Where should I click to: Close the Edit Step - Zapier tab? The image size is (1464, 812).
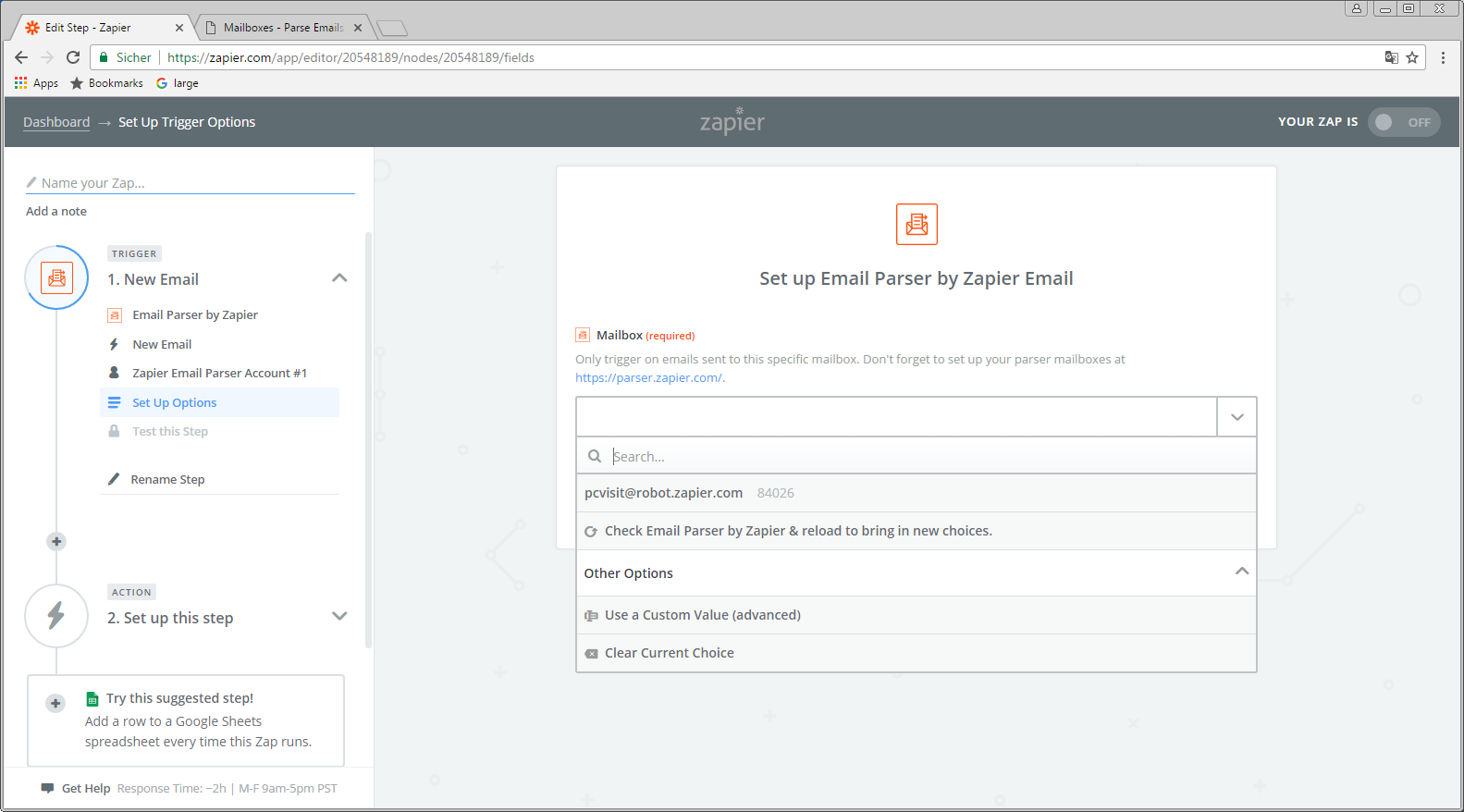click(x=179, y=28)
